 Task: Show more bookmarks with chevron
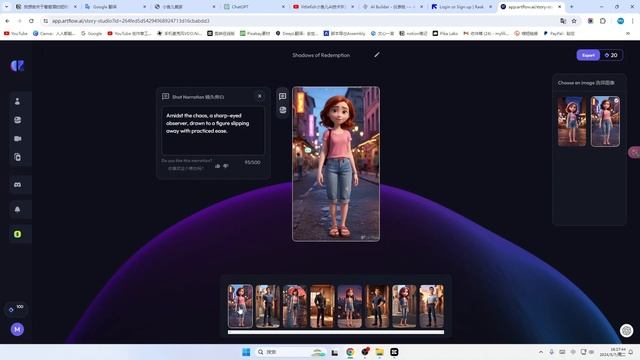click(628, 33)
